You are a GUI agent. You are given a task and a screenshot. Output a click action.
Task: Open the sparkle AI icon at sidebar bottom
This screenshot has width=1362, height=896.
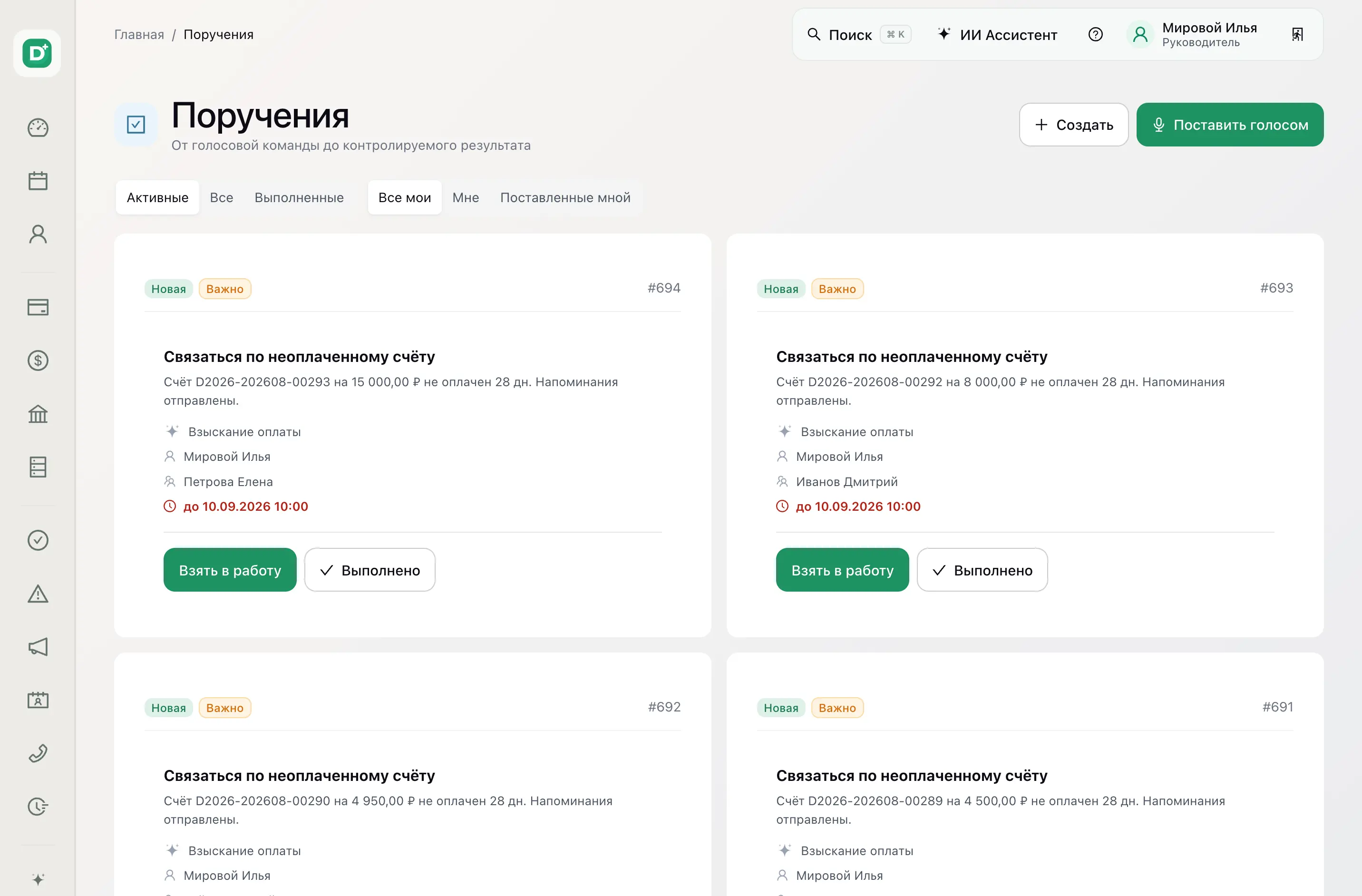click(x=38, y=879)
